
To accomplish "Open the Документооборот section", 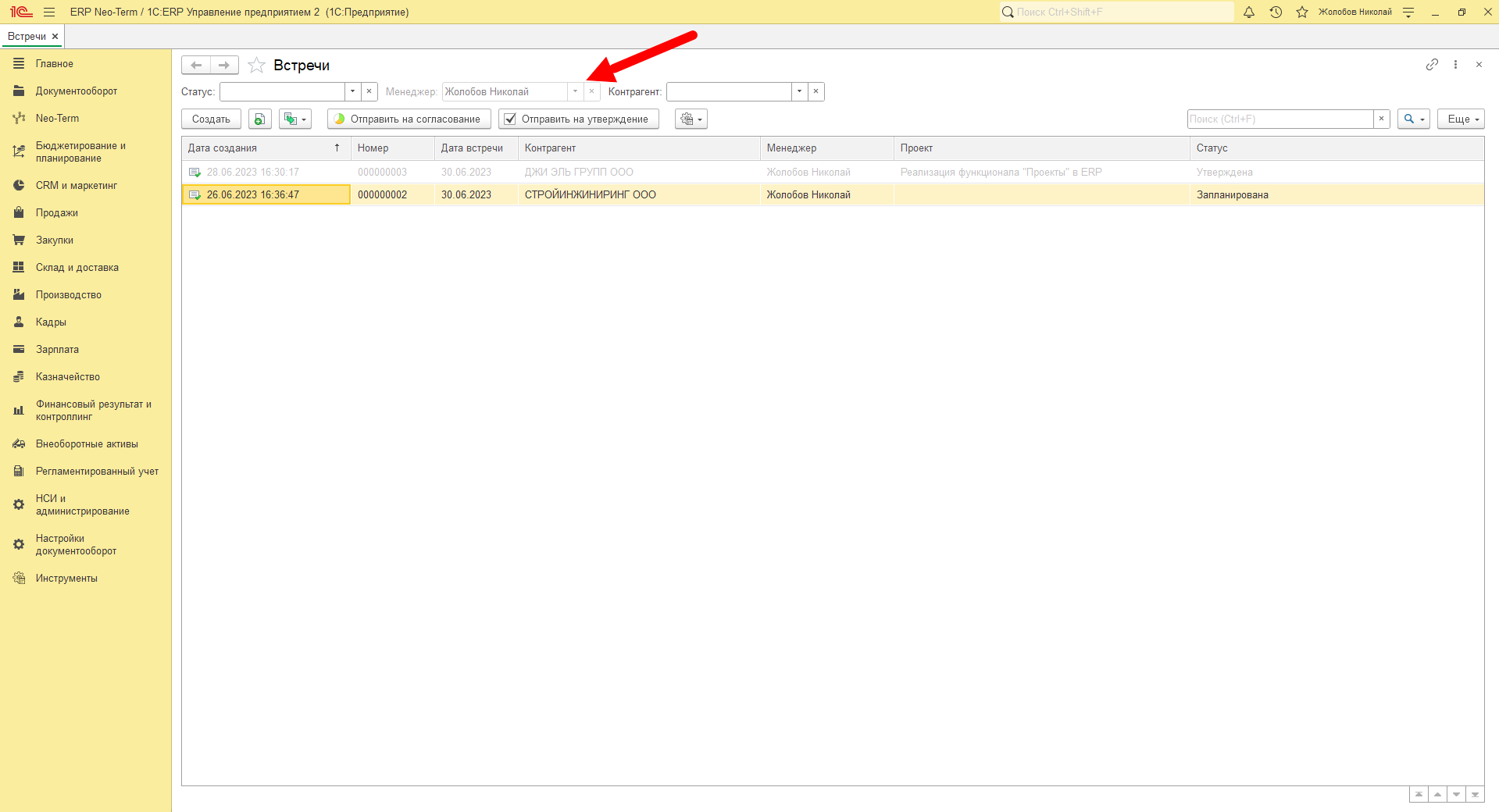I will pyautogui.click(x=76, y=91).
